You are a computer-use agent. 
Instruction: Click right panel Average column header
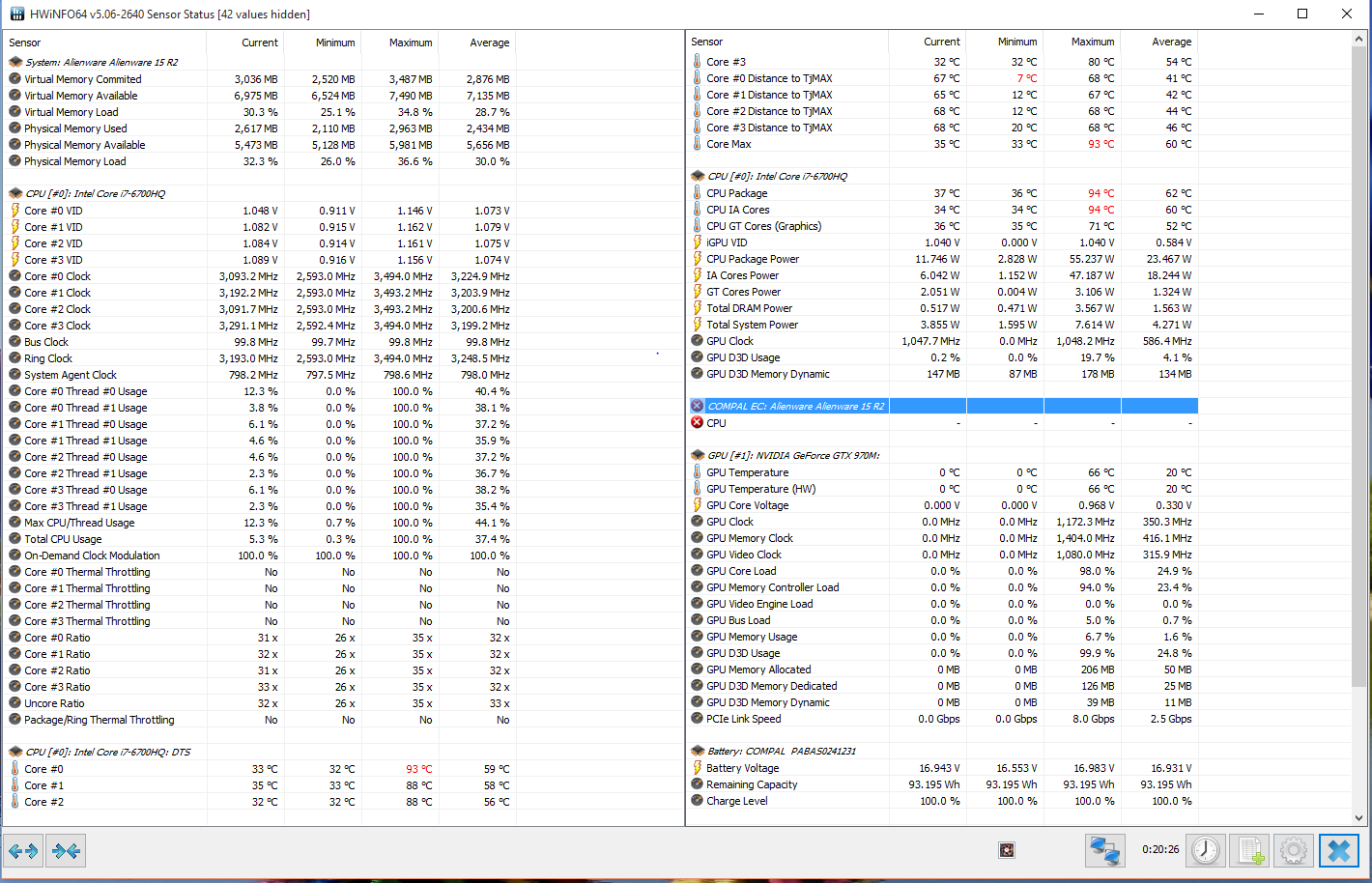tap(1159, 42)
